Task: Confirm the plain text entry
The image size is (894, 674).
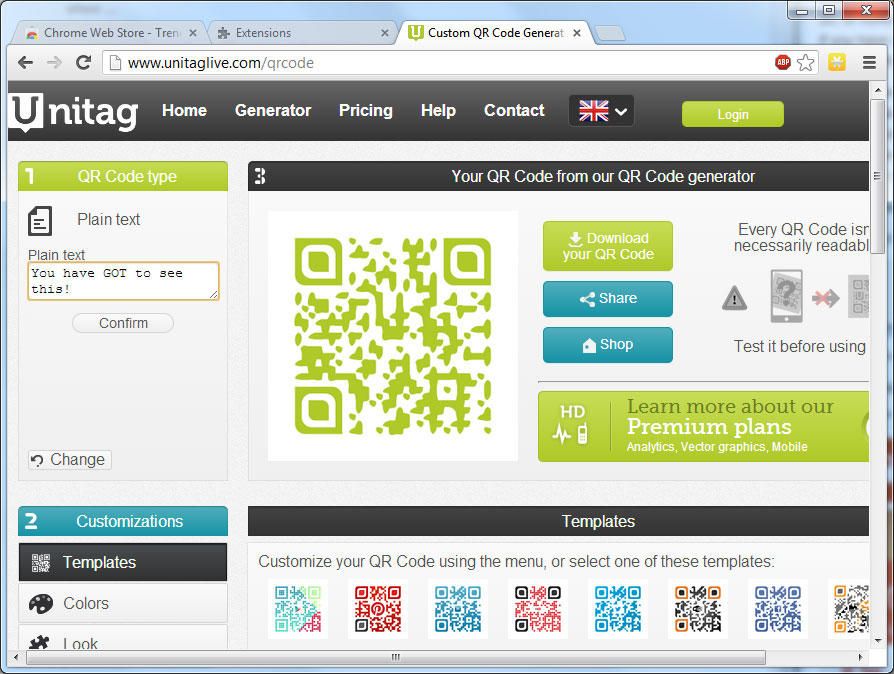Action: point(123,323)
